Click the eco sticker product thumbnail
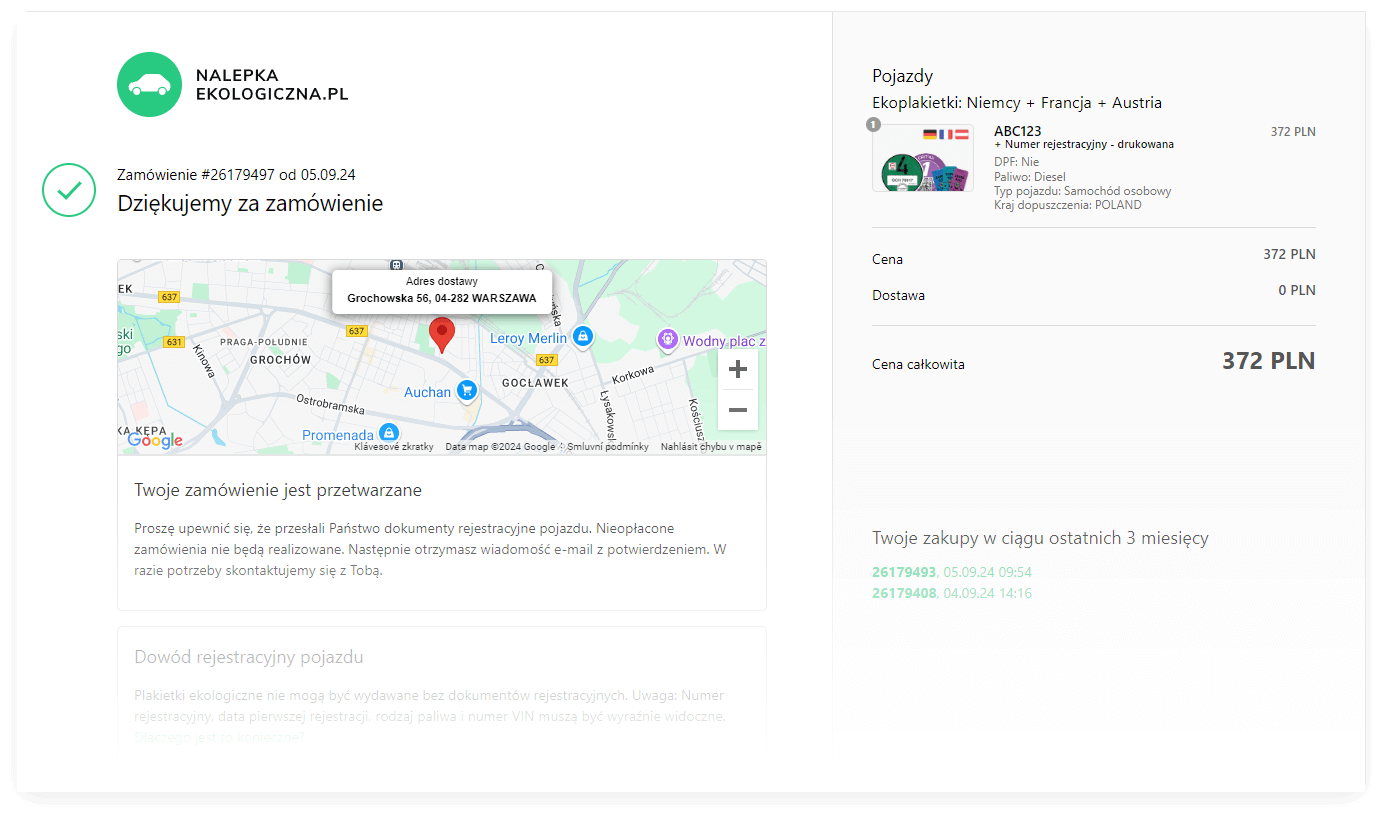1382x816 pixels. point(922,159)
